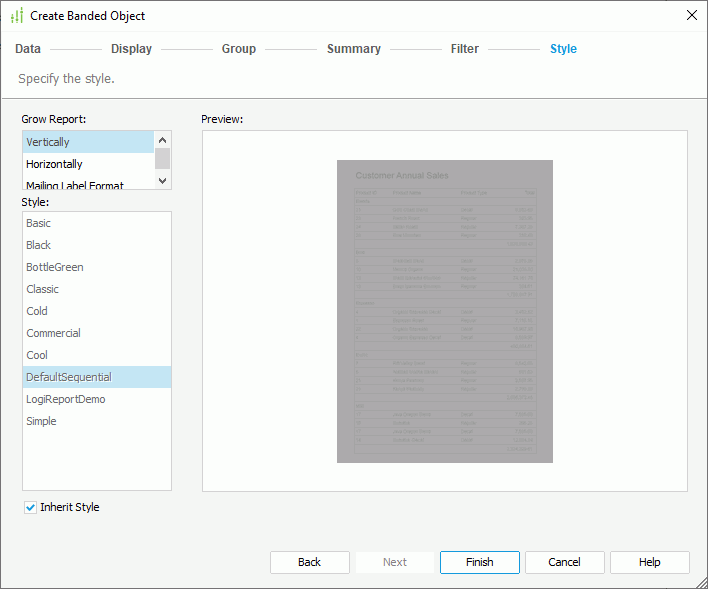The height and width of the screenshot is (589, 708).
Task: Choose the Commercial style
Action: [54, 333]
